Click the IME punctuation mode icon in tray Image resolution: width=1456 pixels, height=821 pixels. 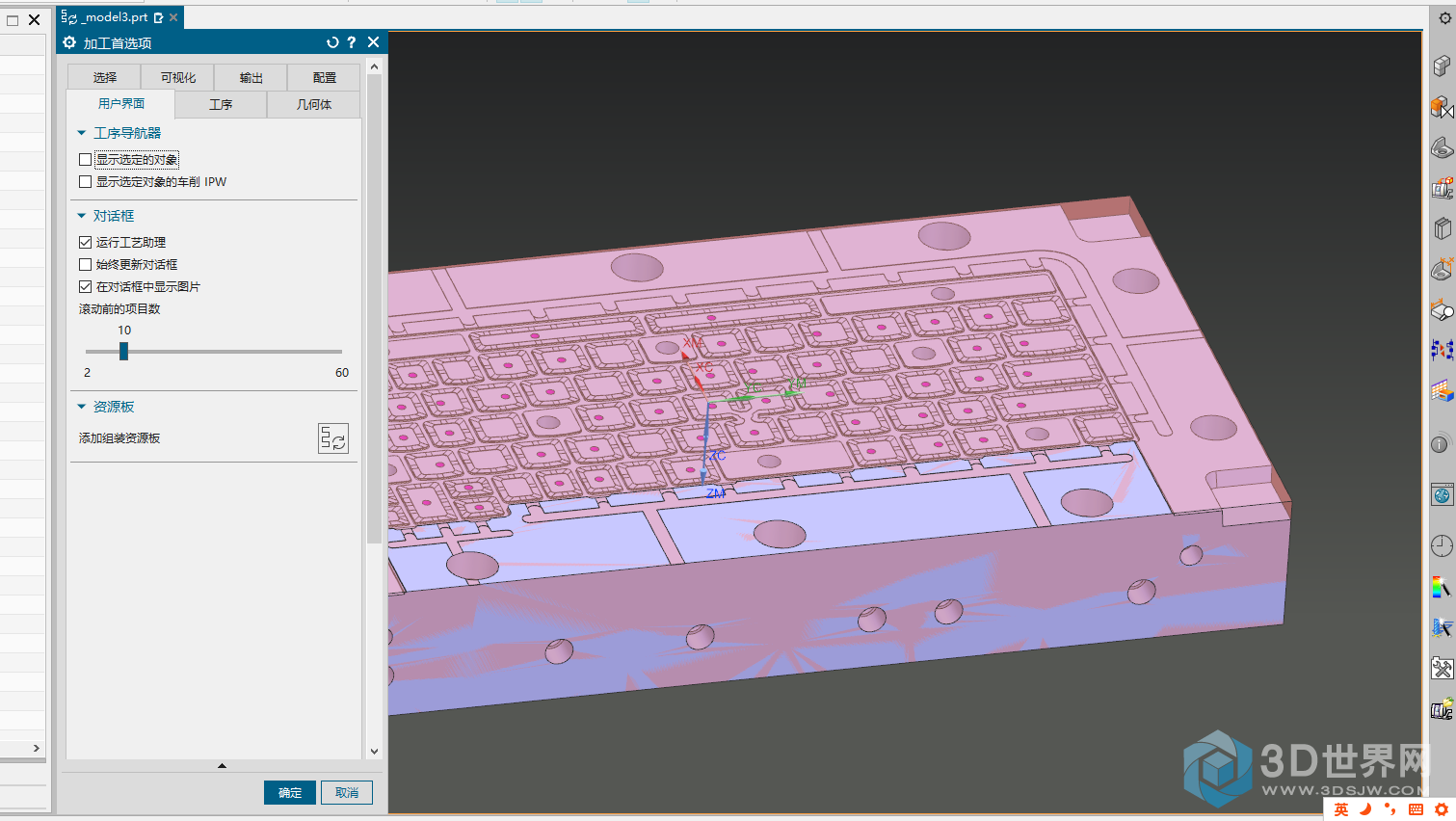1390,809
